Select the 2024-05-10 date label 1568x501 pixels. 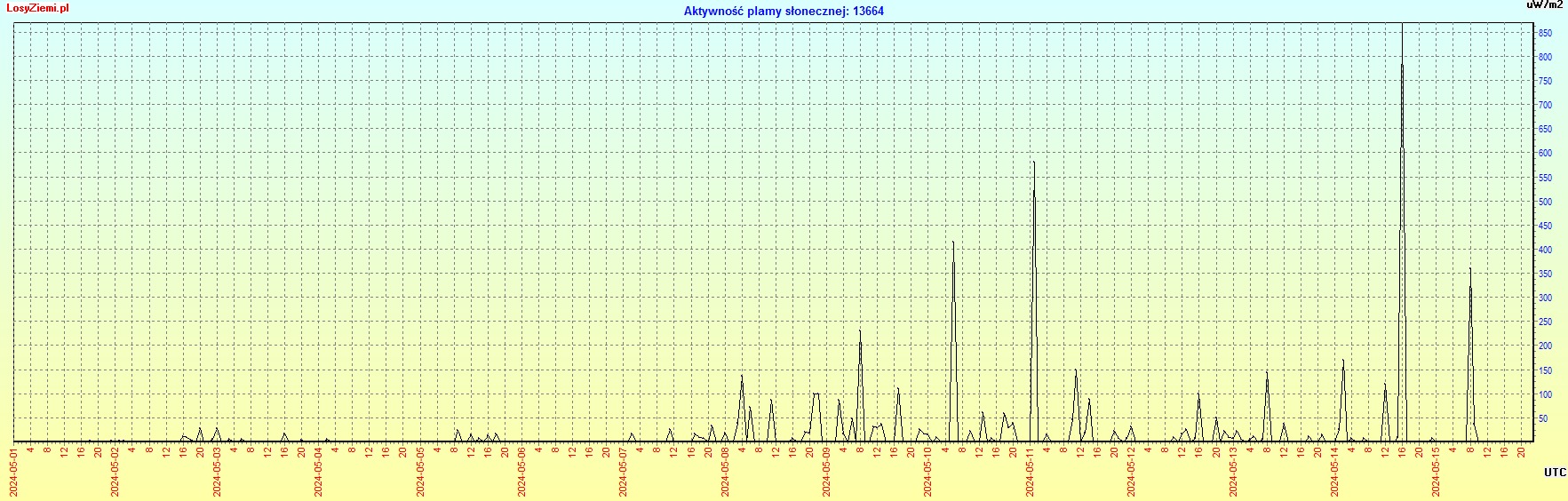coord(928,473)
